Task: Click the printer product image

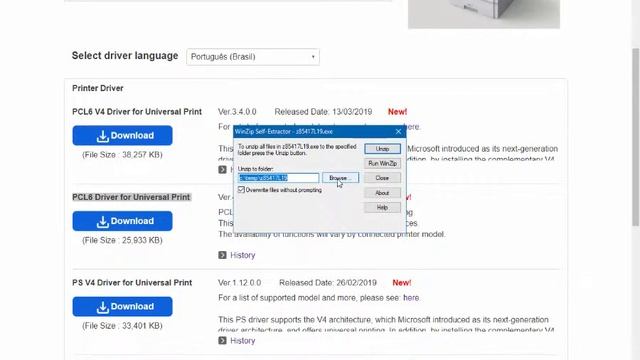Action: pyautogui.click(x=484, y=14)
